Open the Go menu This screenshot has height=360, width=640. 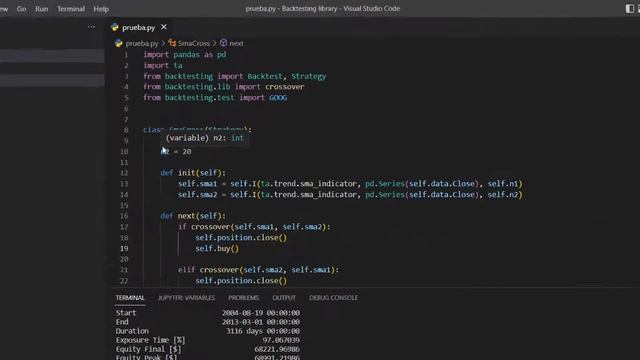[21, 9]
